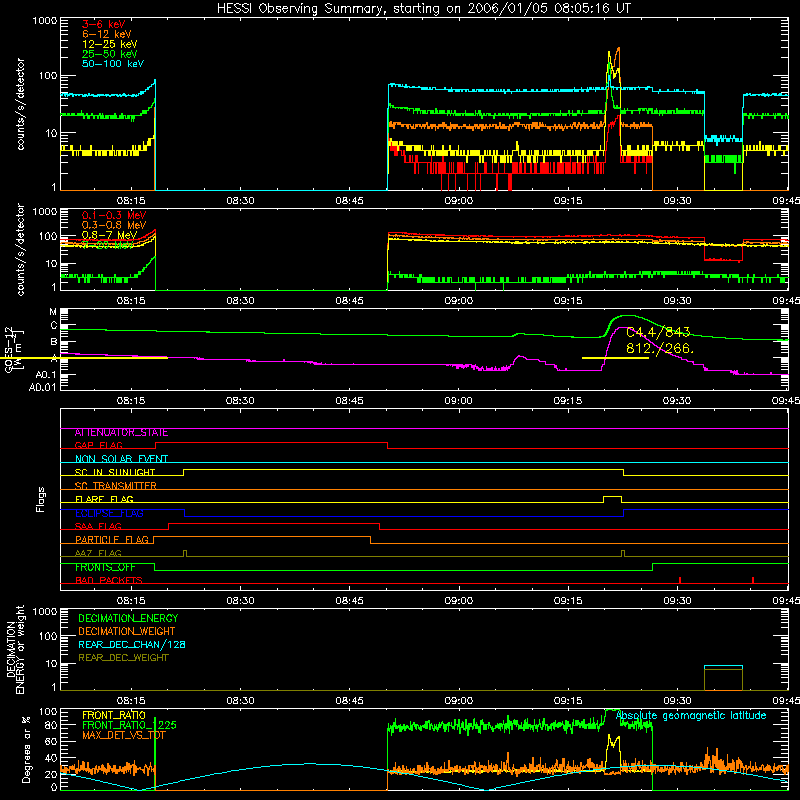The image size is (800, 800).
Task: Click the A0.01 label on GOES axis
Action: [x=43, y=388]
